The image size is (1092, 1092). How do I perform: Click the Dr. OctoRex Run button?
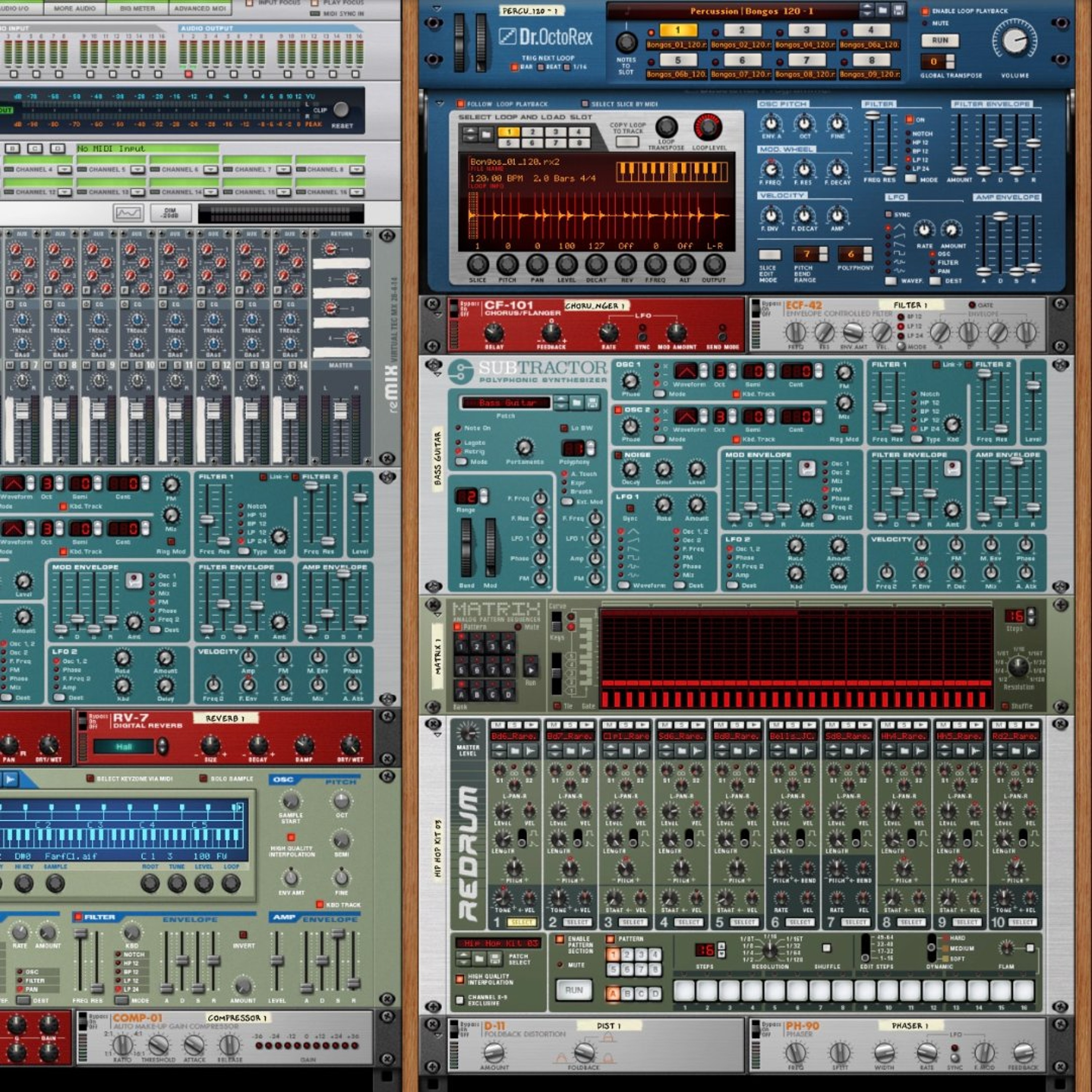(940, 41)
